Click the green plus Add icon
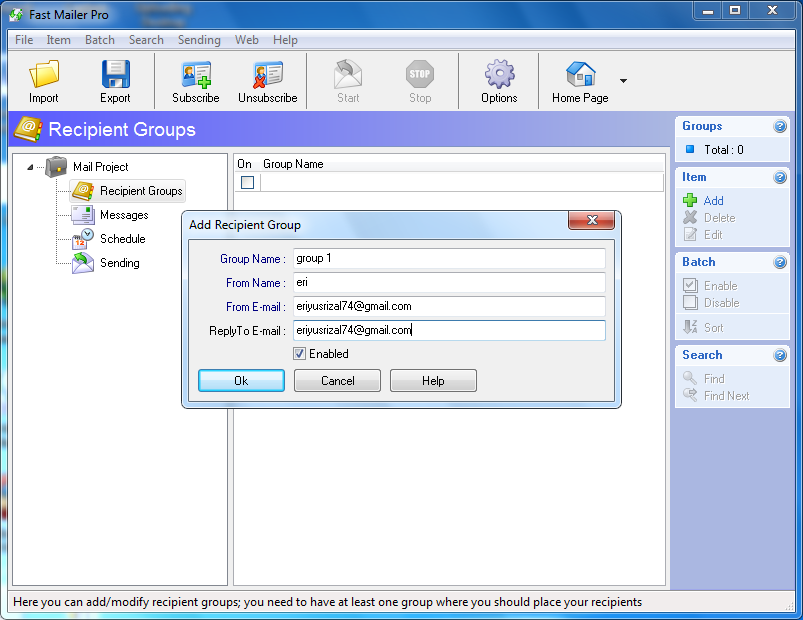Screen dimensions: 803x620 (x=690, y=200)
